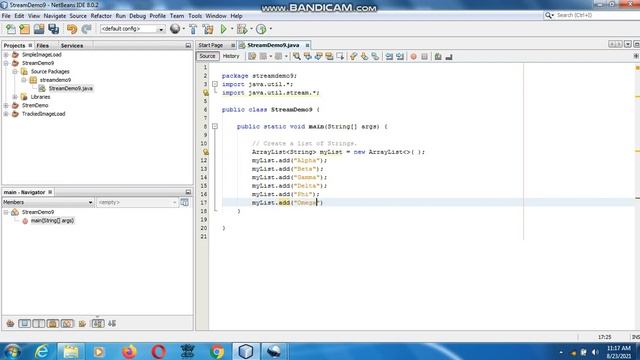Viewport: 640px width, 360px height.
Task: Click the red Start Macro Recording icon
Action: [413, 57]
